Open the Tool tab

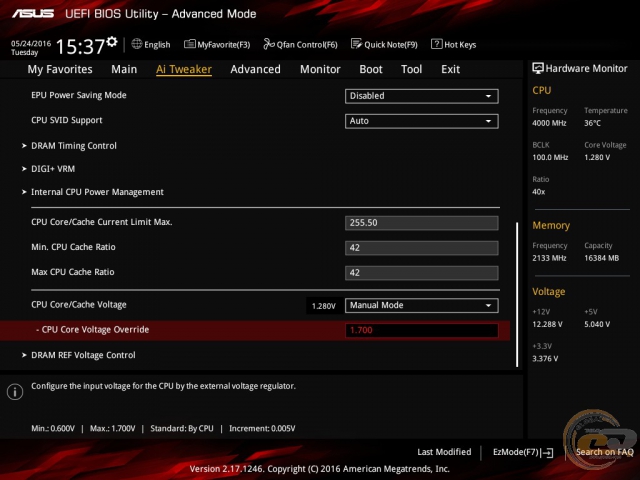coord(411,69)
